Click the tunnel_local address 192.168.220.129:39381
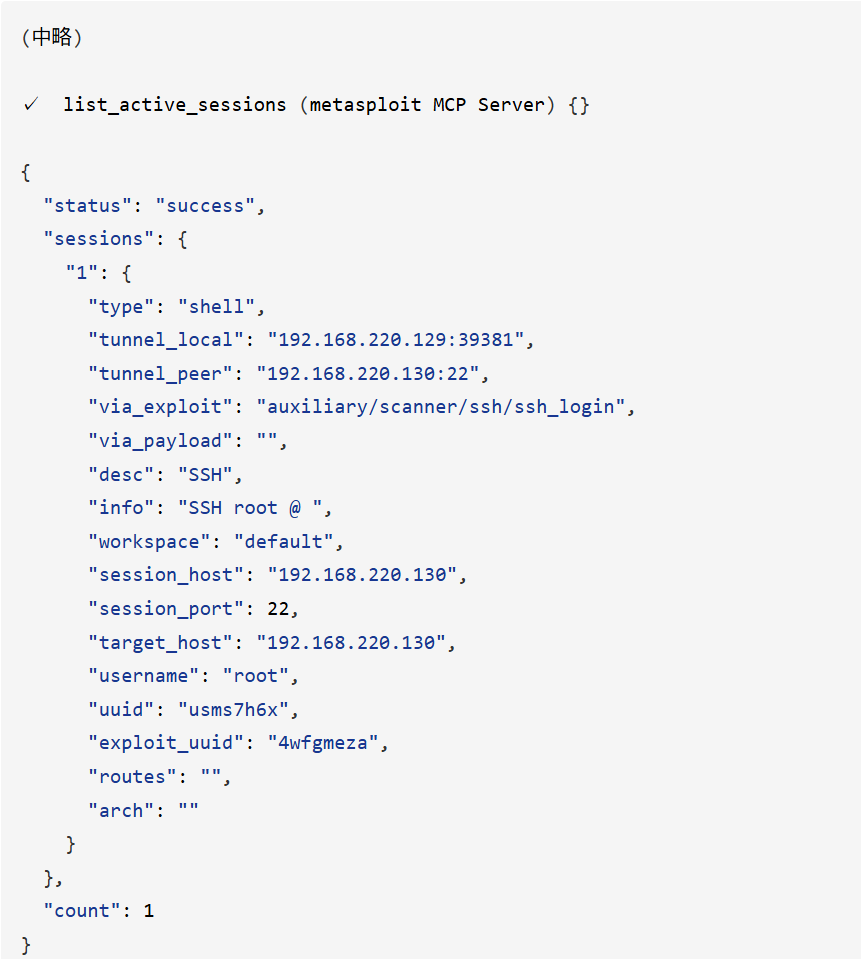Viewport: 861px width, 959px height. click(396, 340)
